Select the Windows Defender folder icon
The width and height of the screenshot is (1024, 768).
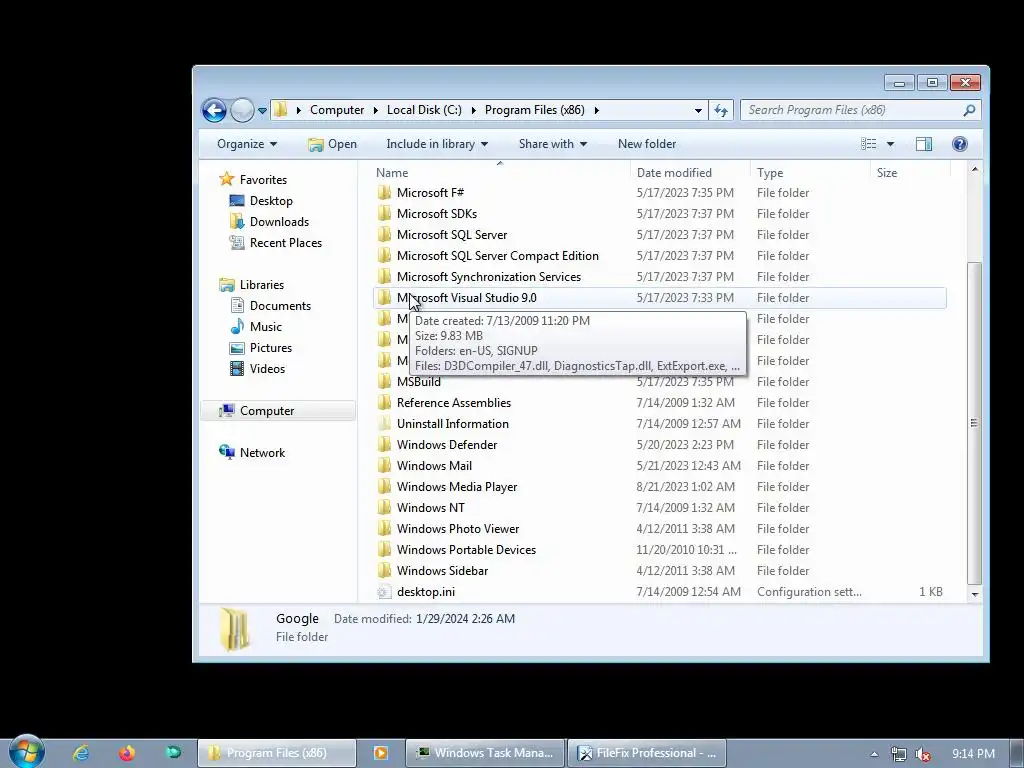tap(385, 444)
